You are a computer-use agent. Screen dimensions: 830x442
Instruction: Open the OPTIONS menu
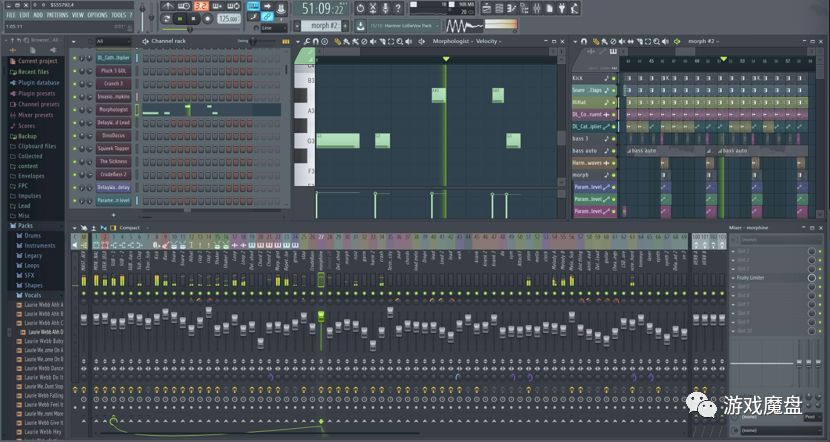(x=97, y=15)
